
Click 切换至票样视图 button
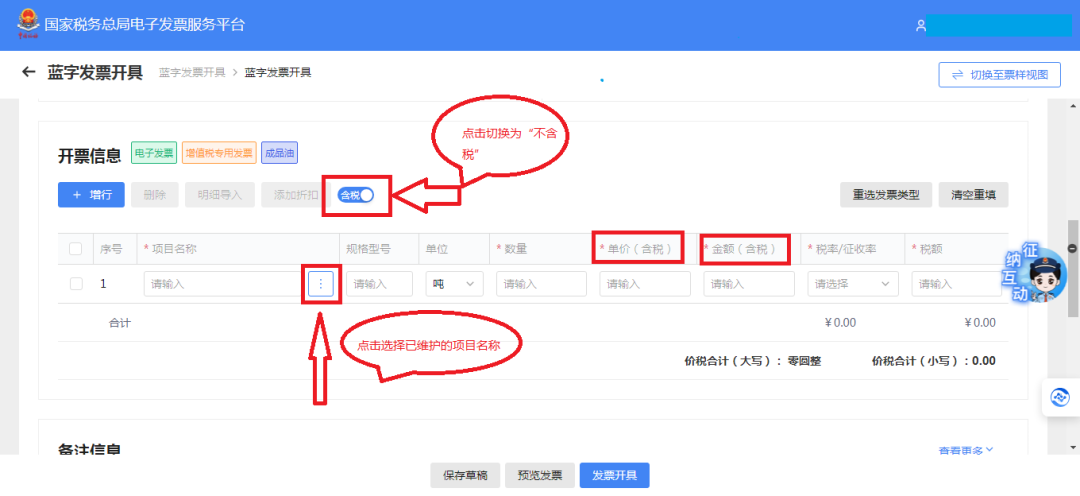pyautogui.click(x=999, y=75)
